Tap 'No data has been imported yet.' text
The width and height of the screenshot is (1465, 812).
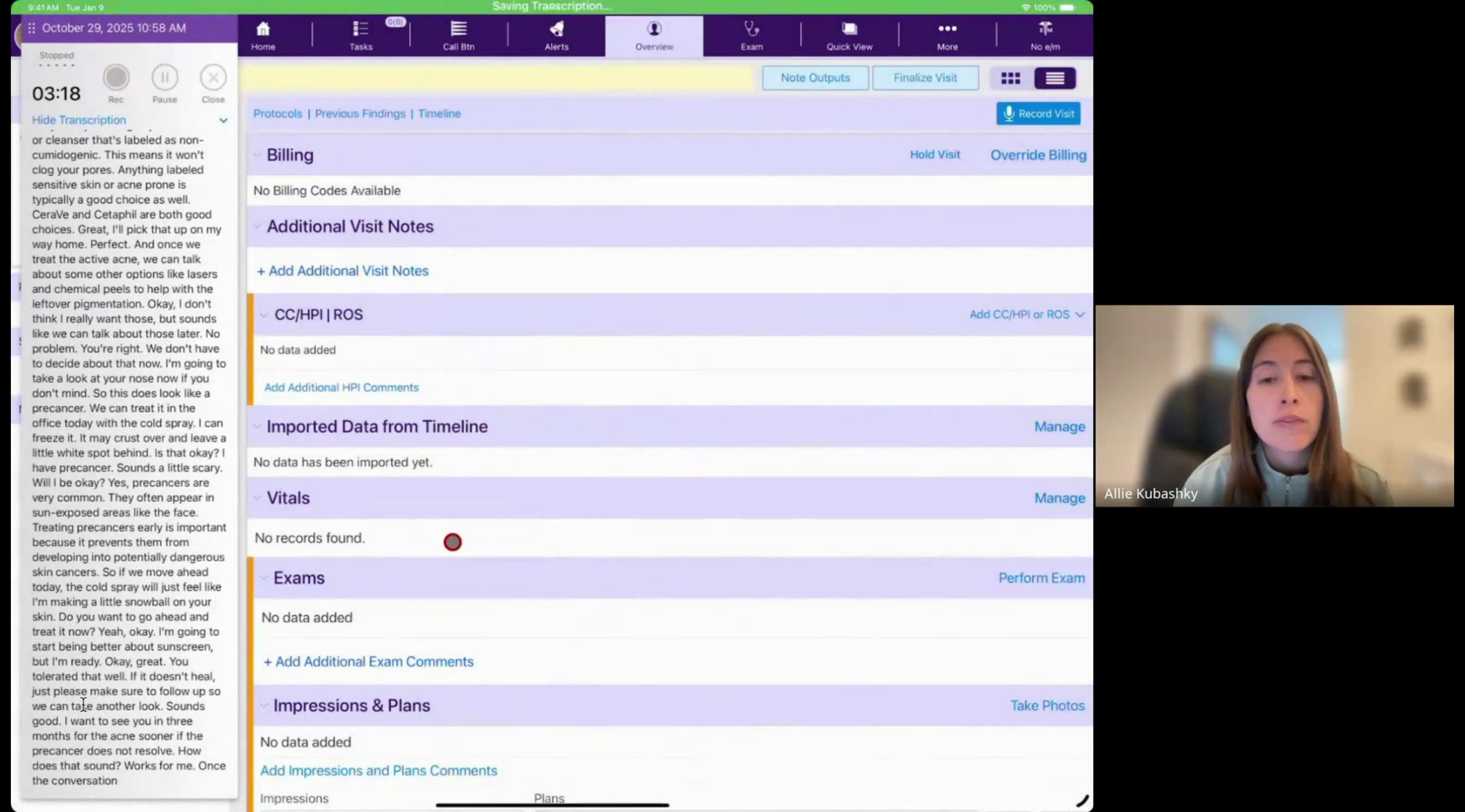(x=343, y=462)
